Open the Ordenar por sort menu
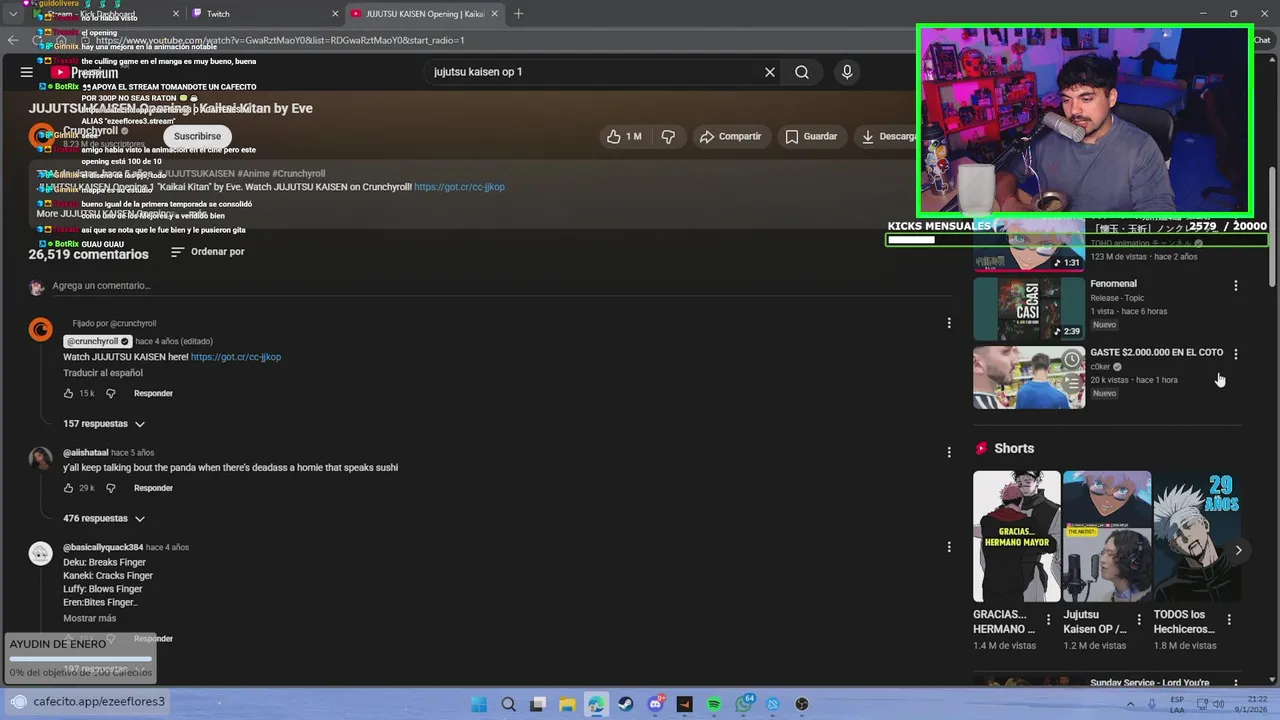Image resolution: width=1280 pixels, height=720 pixels. coord(207,252)
